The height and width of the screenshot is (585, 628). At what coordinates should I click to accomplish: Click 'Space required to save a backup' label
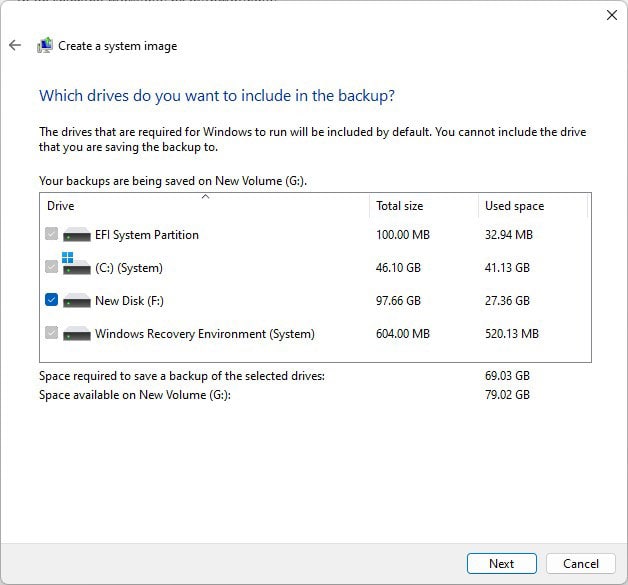tap(182, 376)
